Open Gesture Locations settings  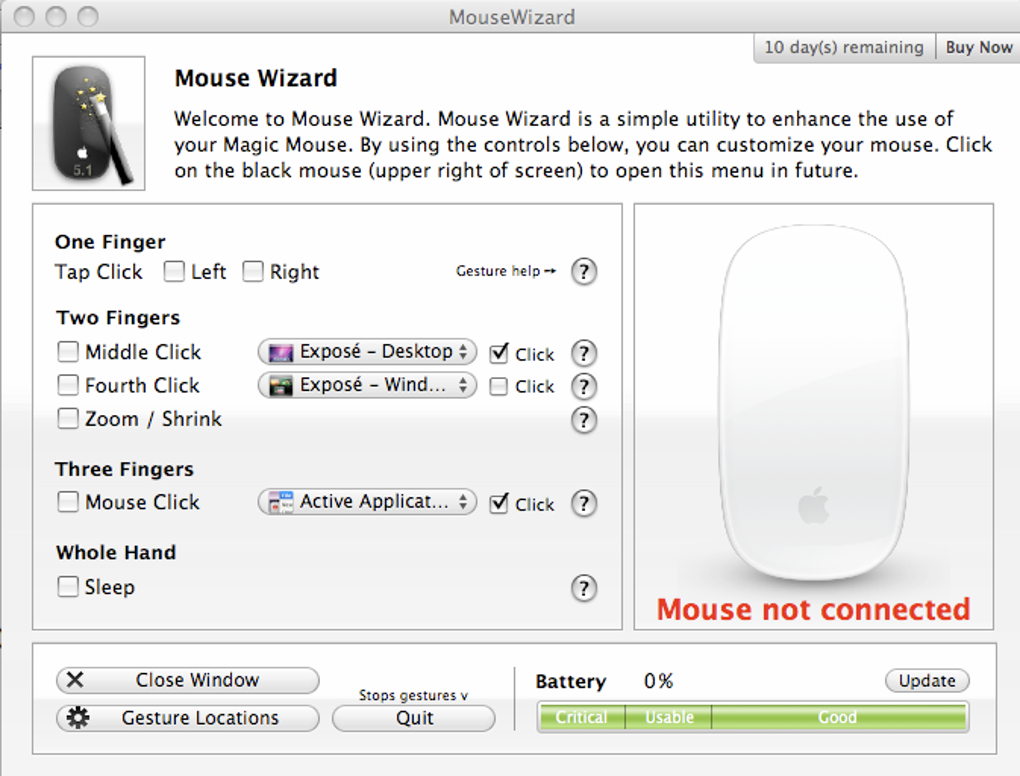[x=188, y=717]
